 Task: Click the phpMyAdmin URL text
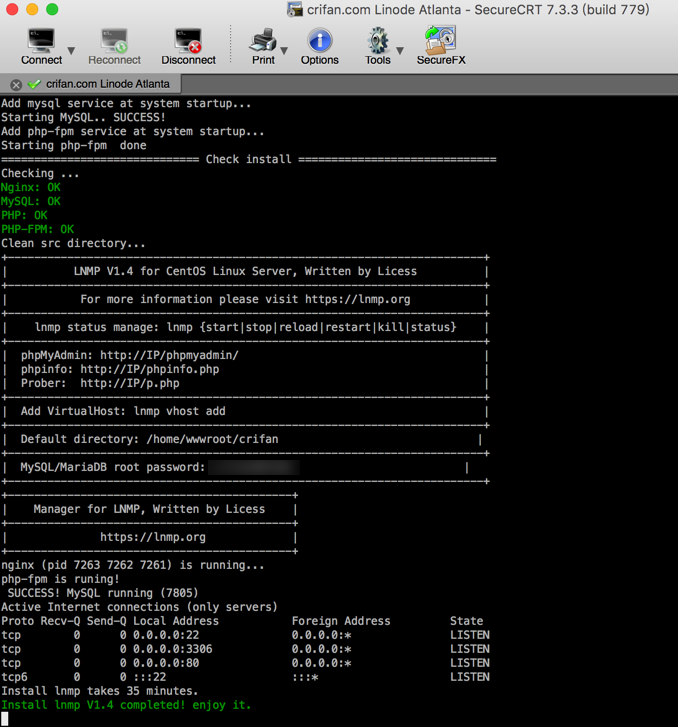[169, 355]
